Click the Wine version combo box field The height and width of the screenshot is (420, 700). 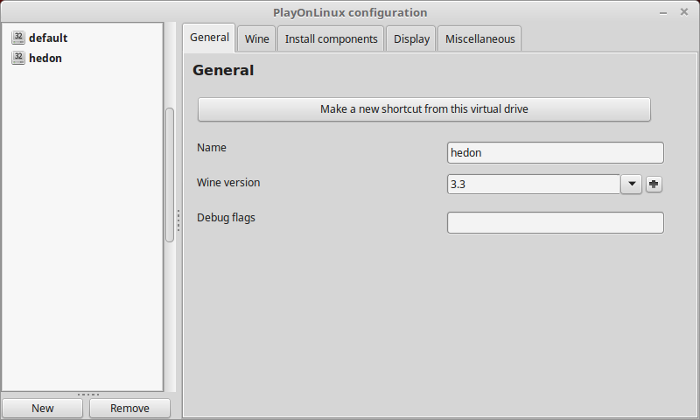click(533, 184)
